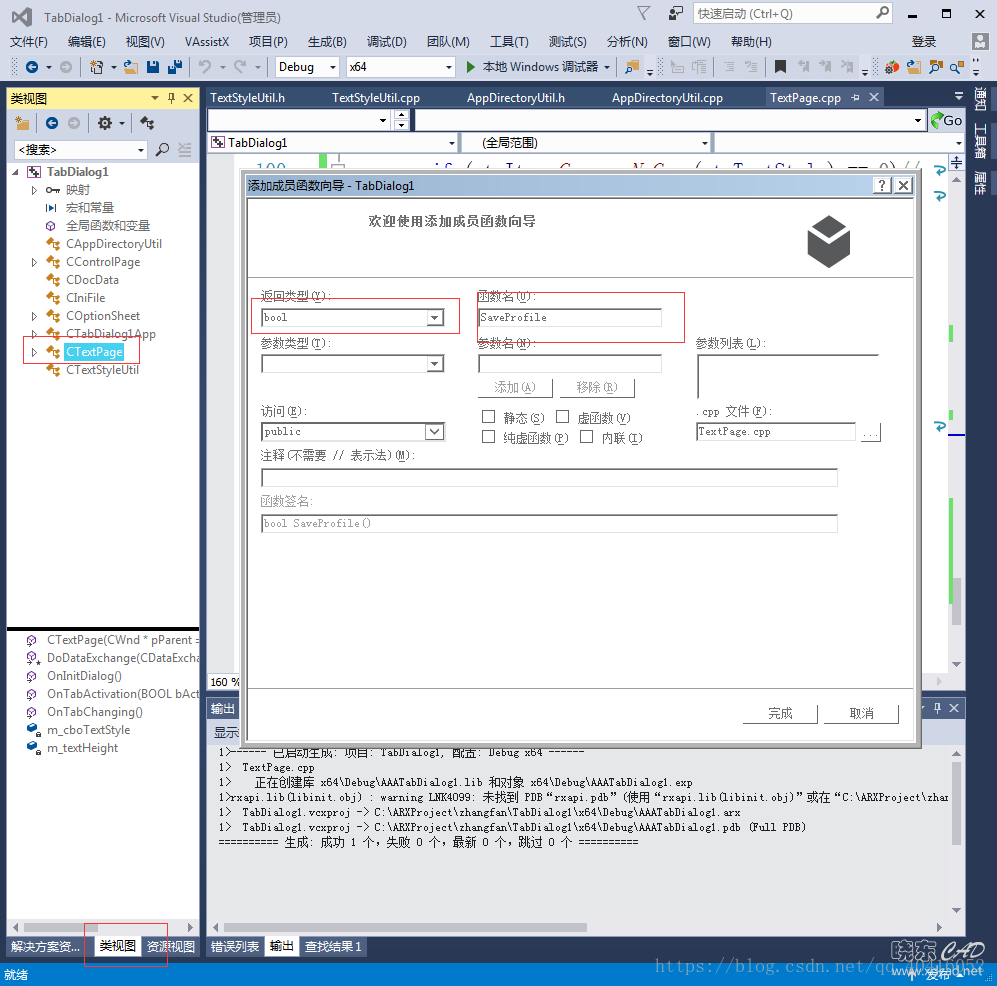Click the 完成 button
Screen dimensions: 997x986
tap(780, 713)
